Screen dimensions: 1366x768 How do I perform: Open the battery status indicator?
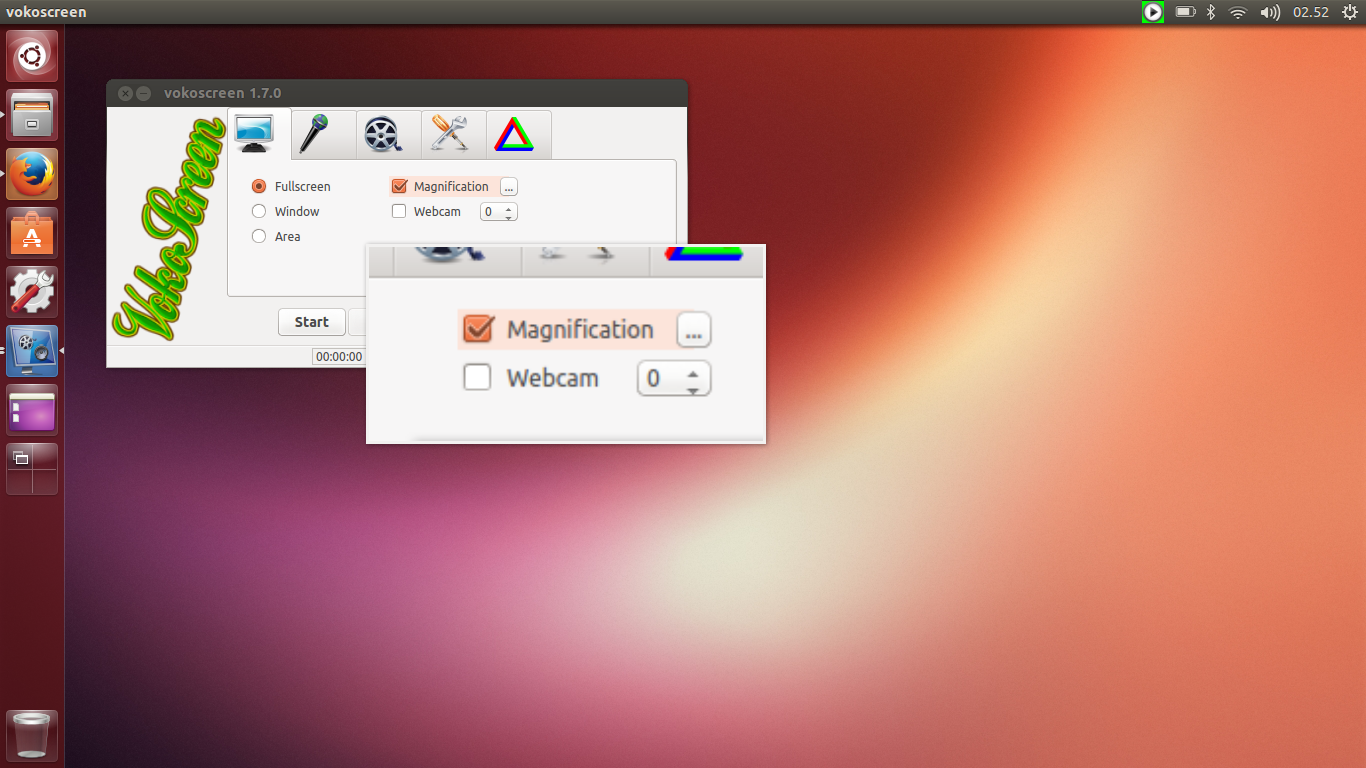click(x=1185, y=12)
